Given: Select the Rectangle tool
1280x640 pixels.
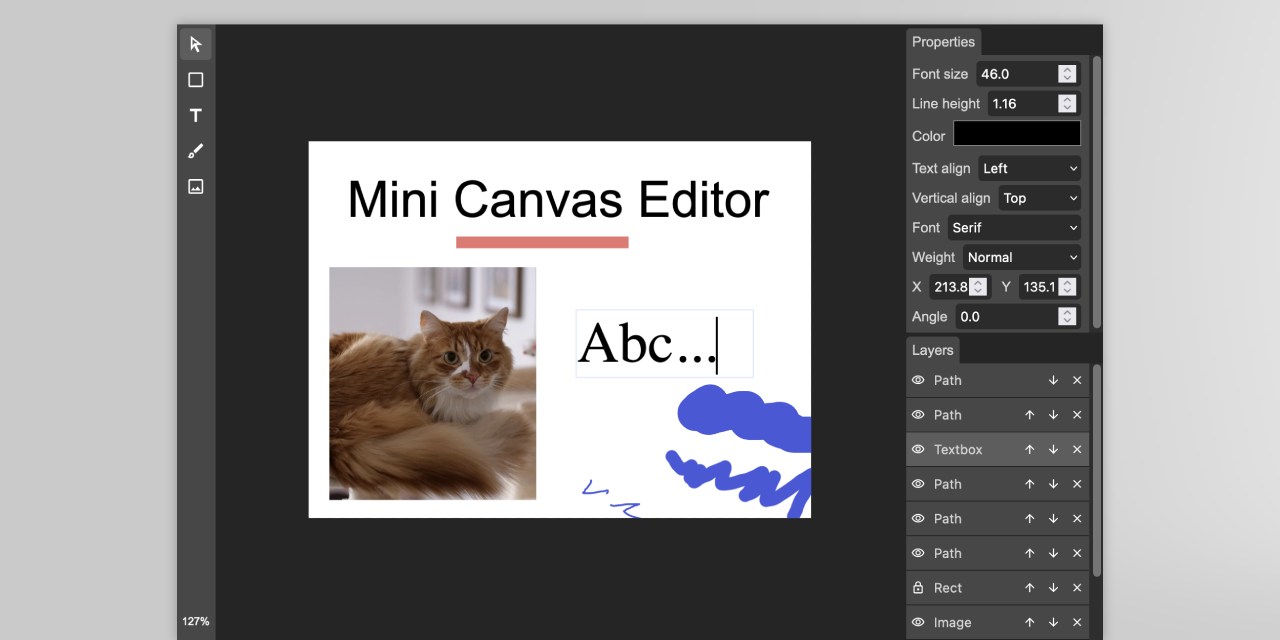Looking at the screenshot, I should pyautogui.click(x=195, y=80).
